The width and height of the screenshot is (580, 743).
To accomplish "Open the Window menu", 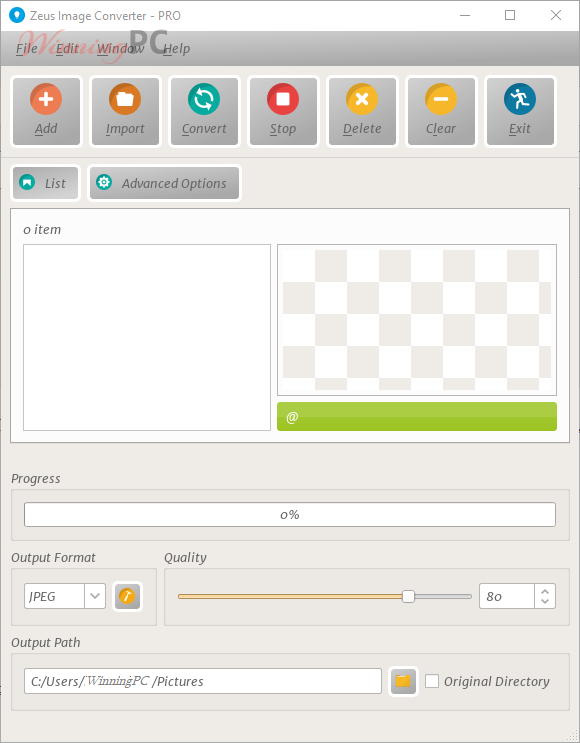I will (121, 48).
